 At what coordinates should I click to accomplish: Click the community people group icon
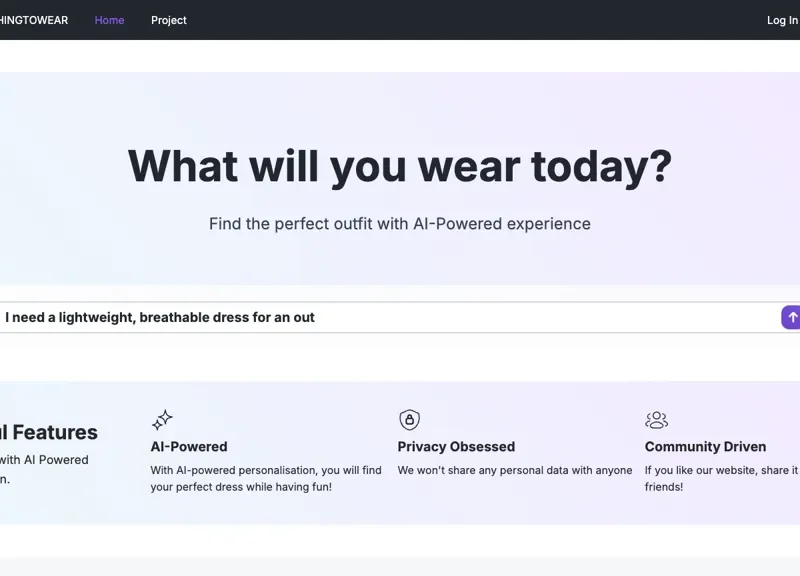pos(656,420)
